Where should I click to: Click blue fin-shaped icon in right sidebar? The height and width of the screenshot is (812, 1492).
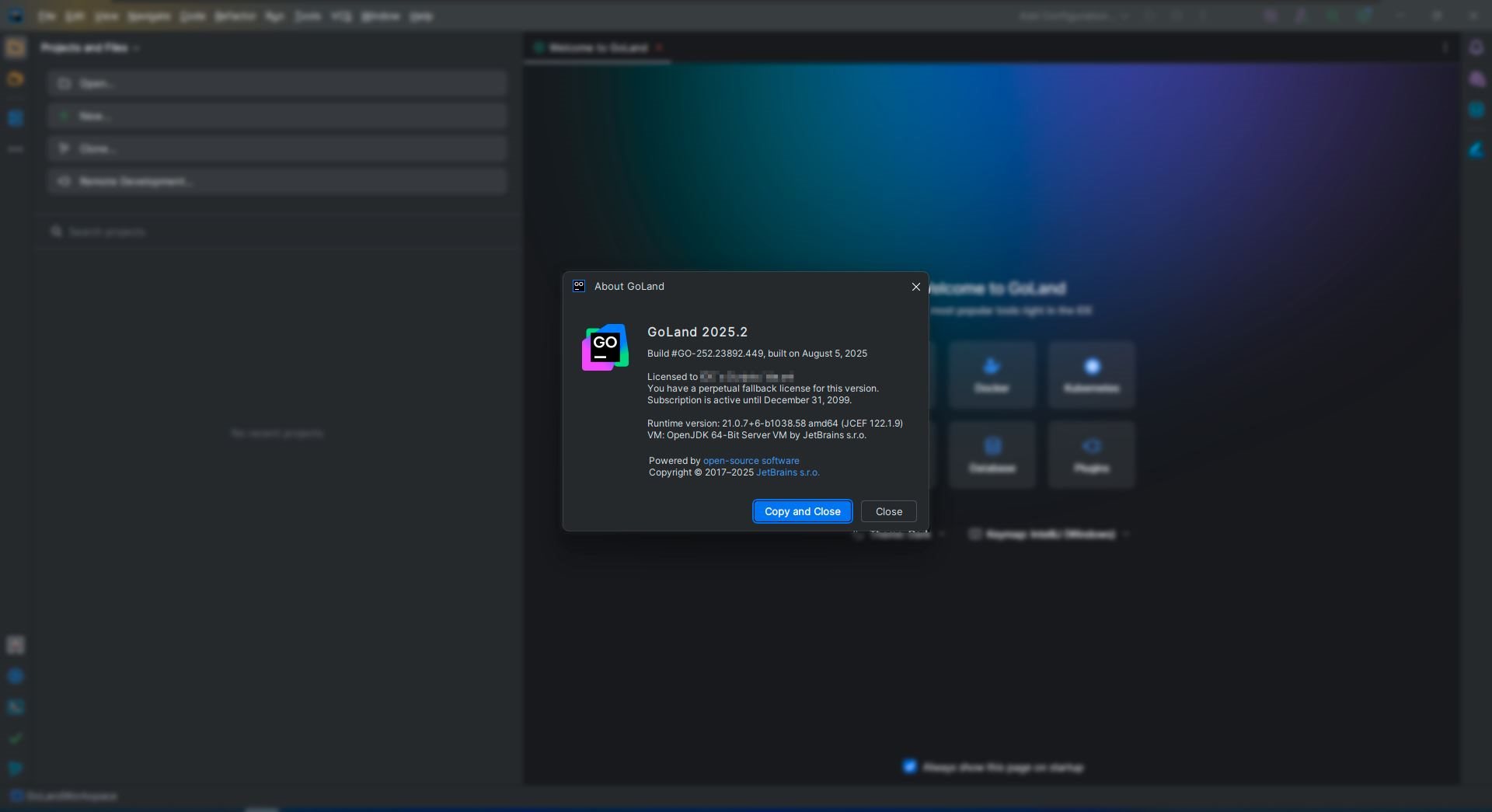click(1476, 150)
